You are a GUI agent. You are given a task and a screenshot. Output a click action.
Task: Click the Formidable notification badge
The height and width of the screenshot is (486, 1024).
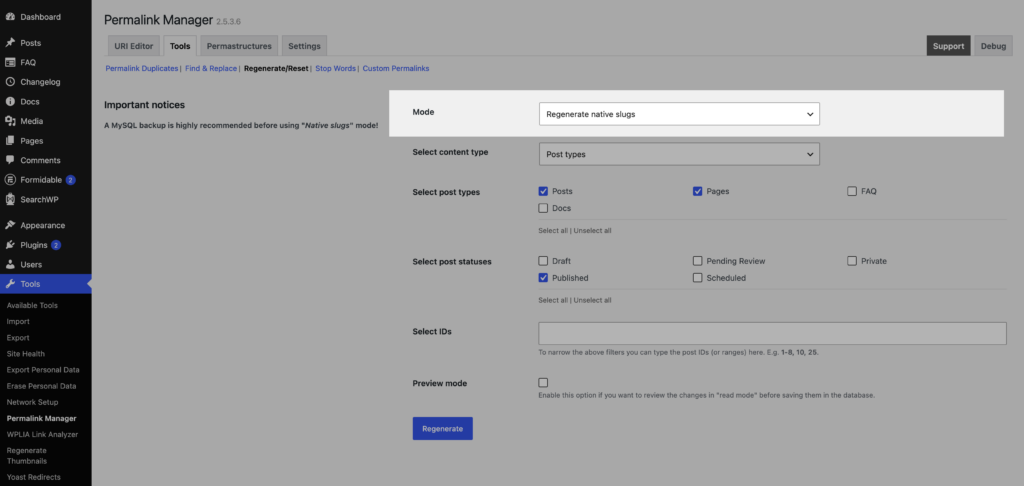coord(71,180)
